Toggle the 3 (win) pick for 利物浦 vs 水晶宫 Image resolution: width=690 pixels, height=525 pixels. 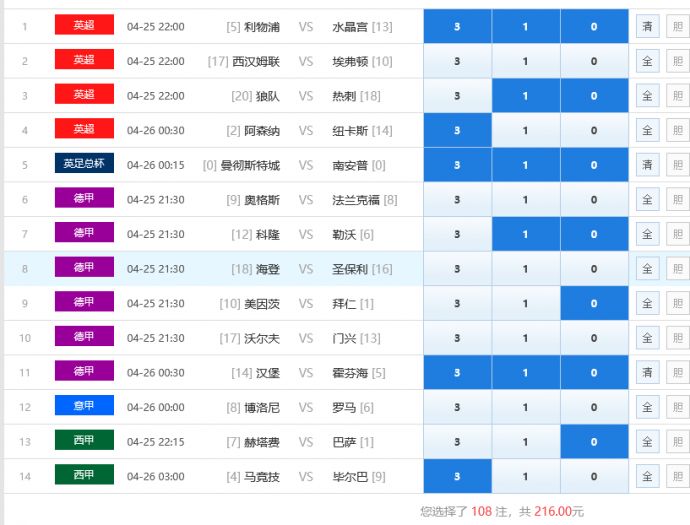457,26
